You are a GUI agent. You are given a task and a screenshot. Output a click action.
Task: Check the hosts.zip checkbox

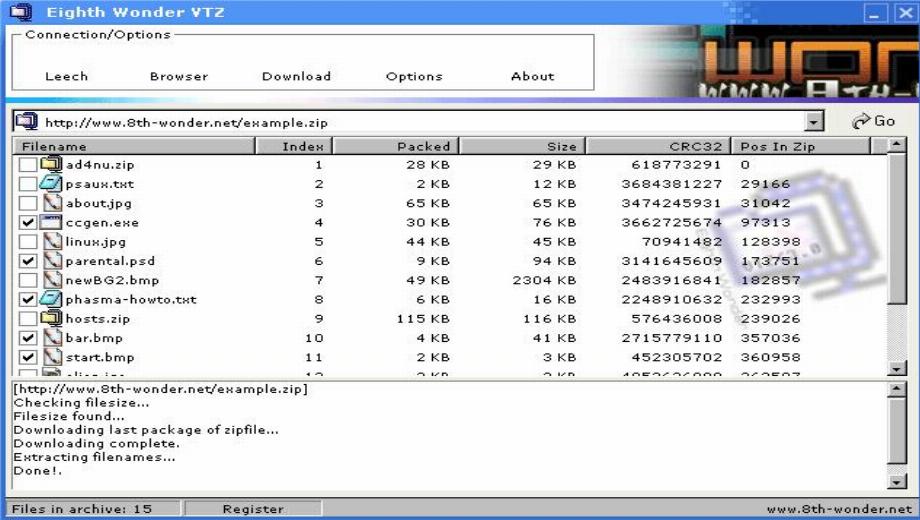point(28,319)
